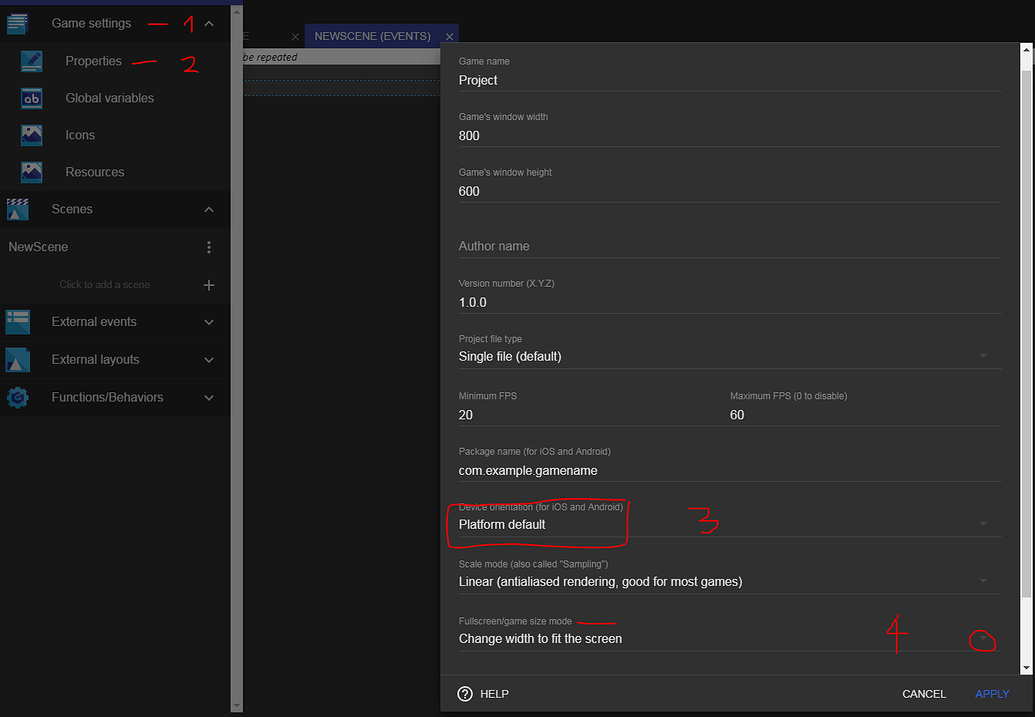This screenshot has width=1035, height=717.
Task: Open NewScene's three-dot options menu
Action: [x=209, y=246]
